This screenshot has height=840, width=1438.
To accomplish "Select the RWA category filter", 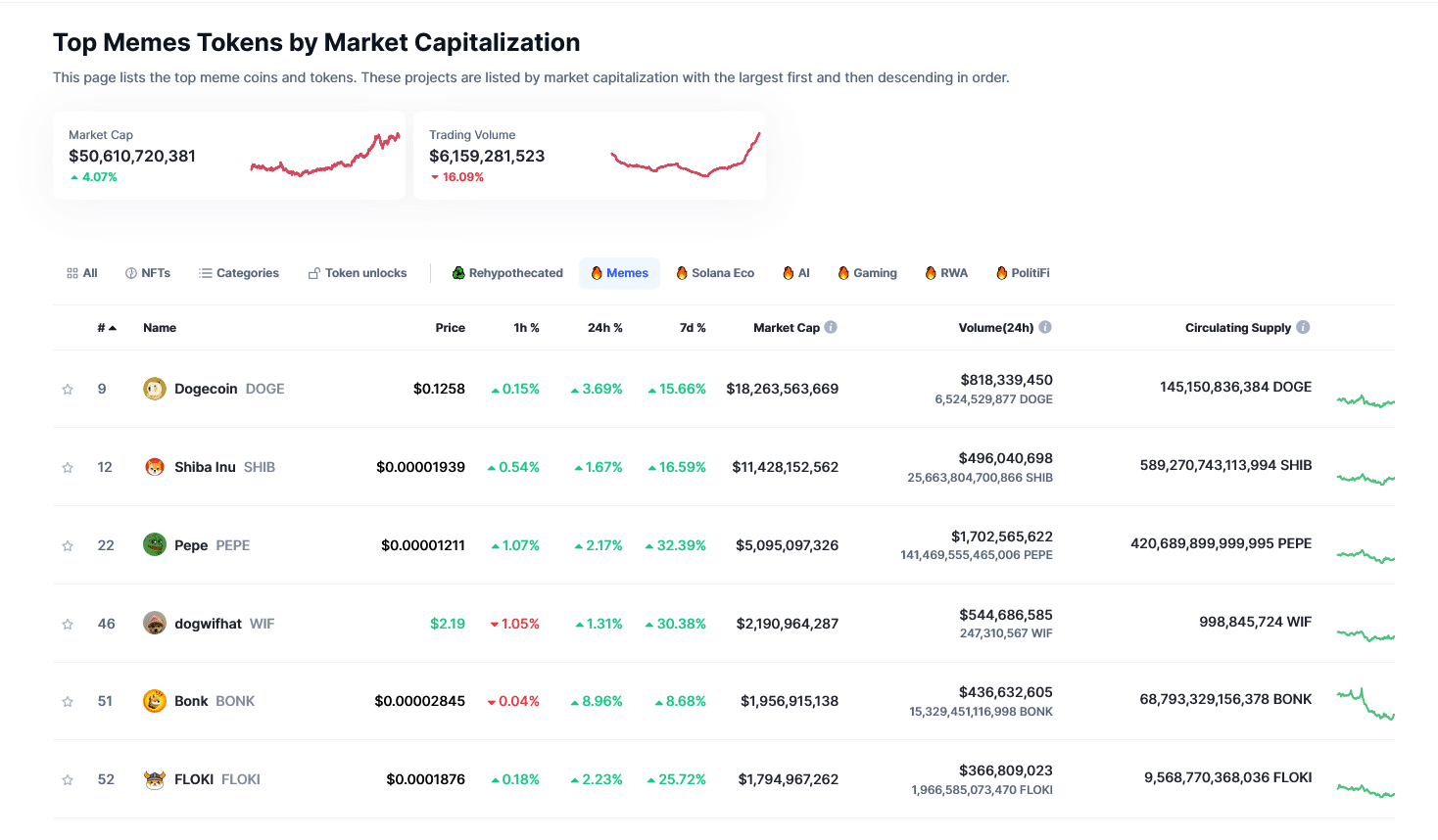I will [x=946, y=273].
